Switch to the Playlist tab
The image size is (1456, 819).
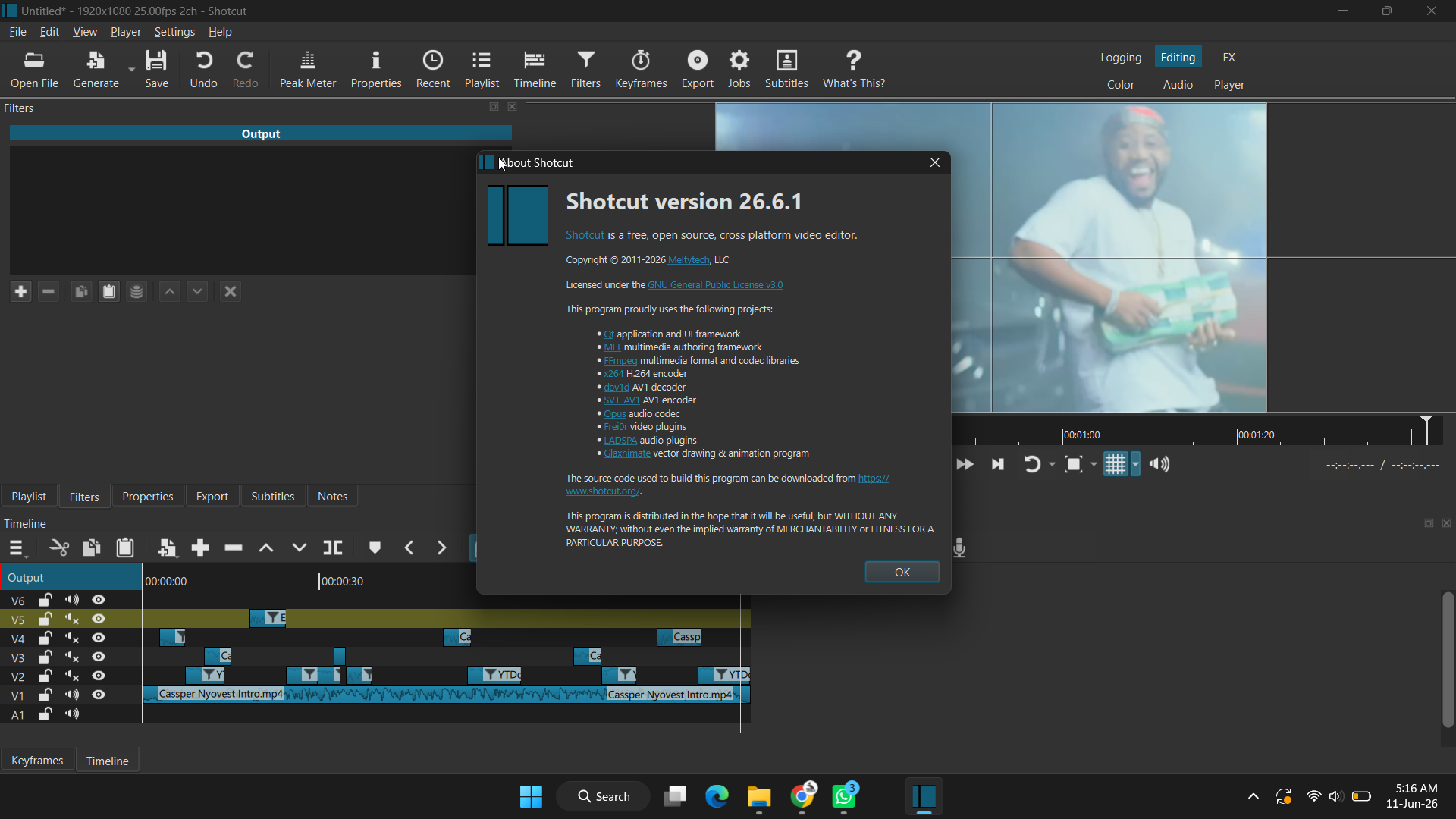point(29,497)
